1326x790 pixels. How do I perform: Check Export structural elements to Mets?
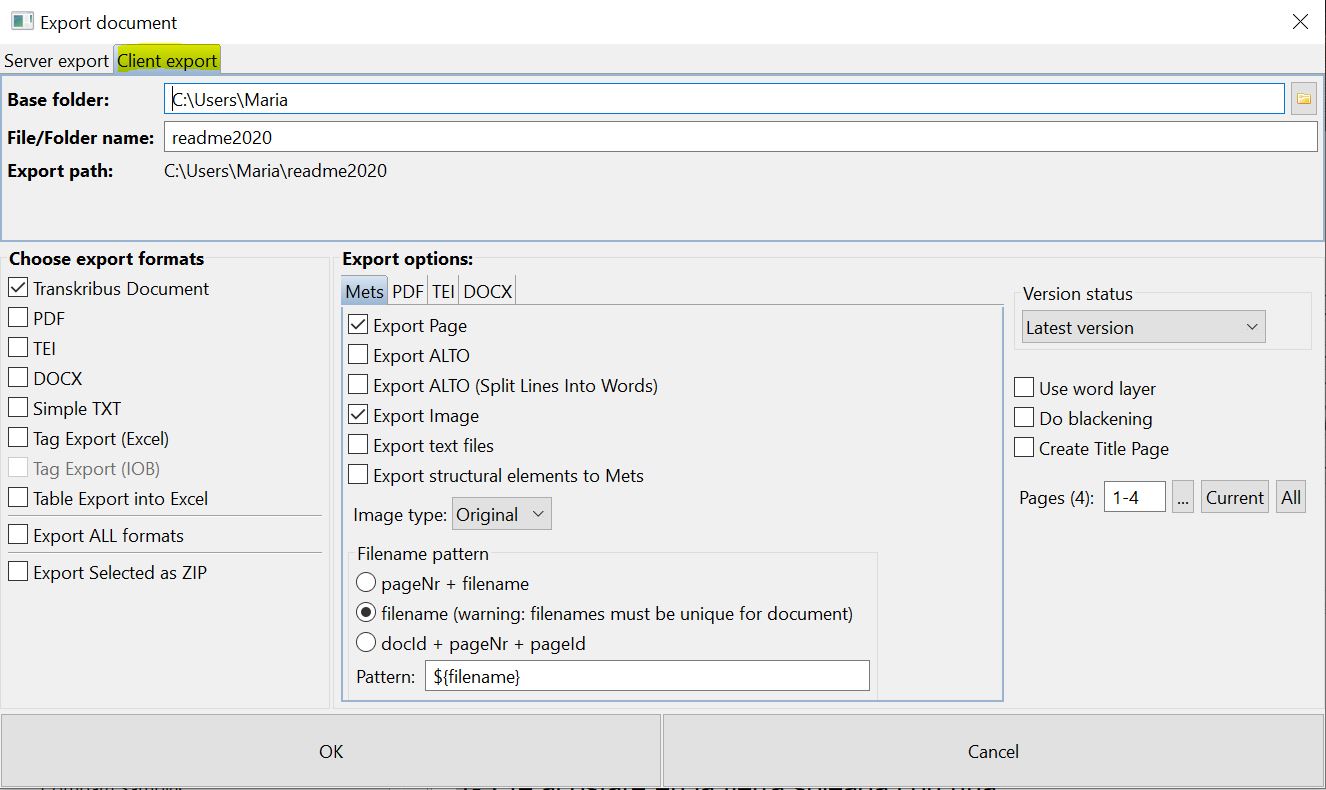[358, 475]
